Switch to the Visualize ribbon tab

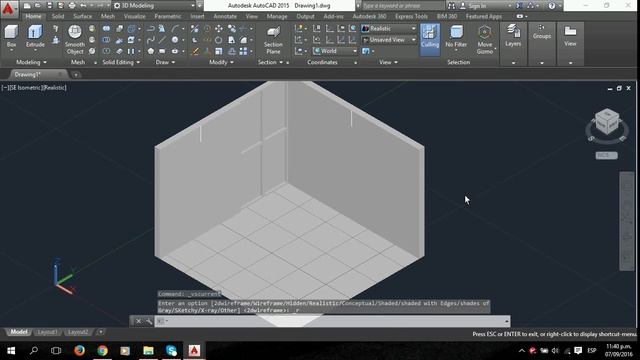point(134,16)
